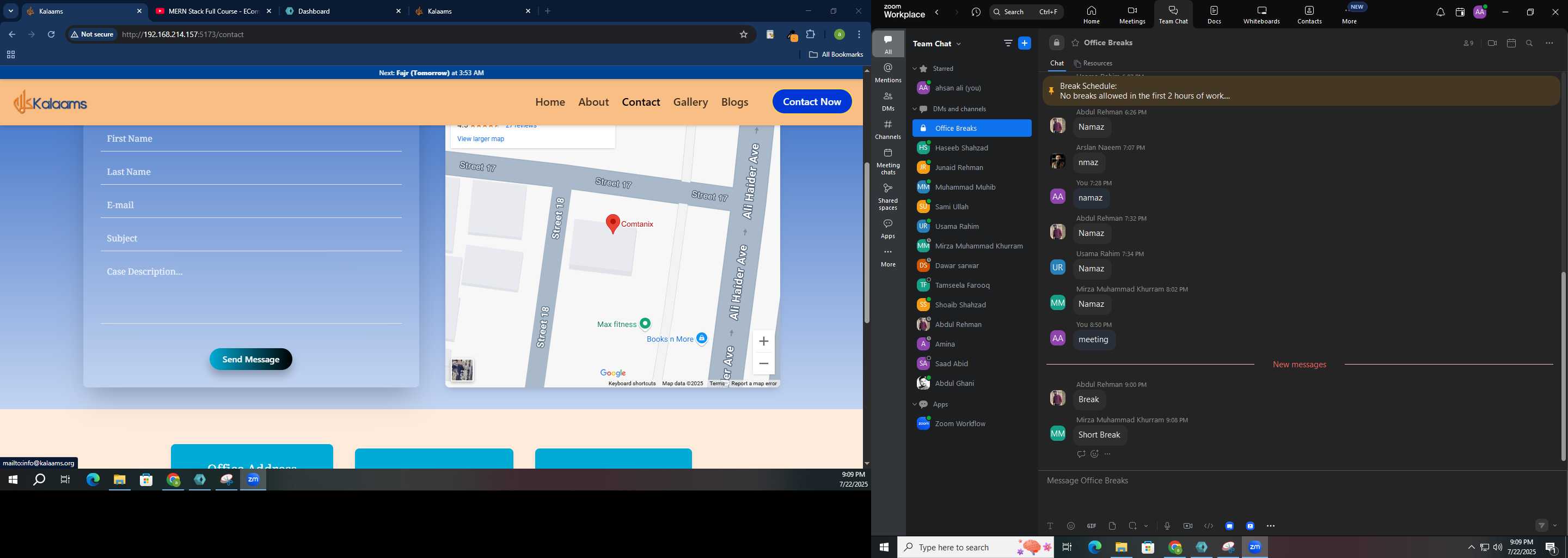View Office Breaks members count

[x=1468, y=43]
